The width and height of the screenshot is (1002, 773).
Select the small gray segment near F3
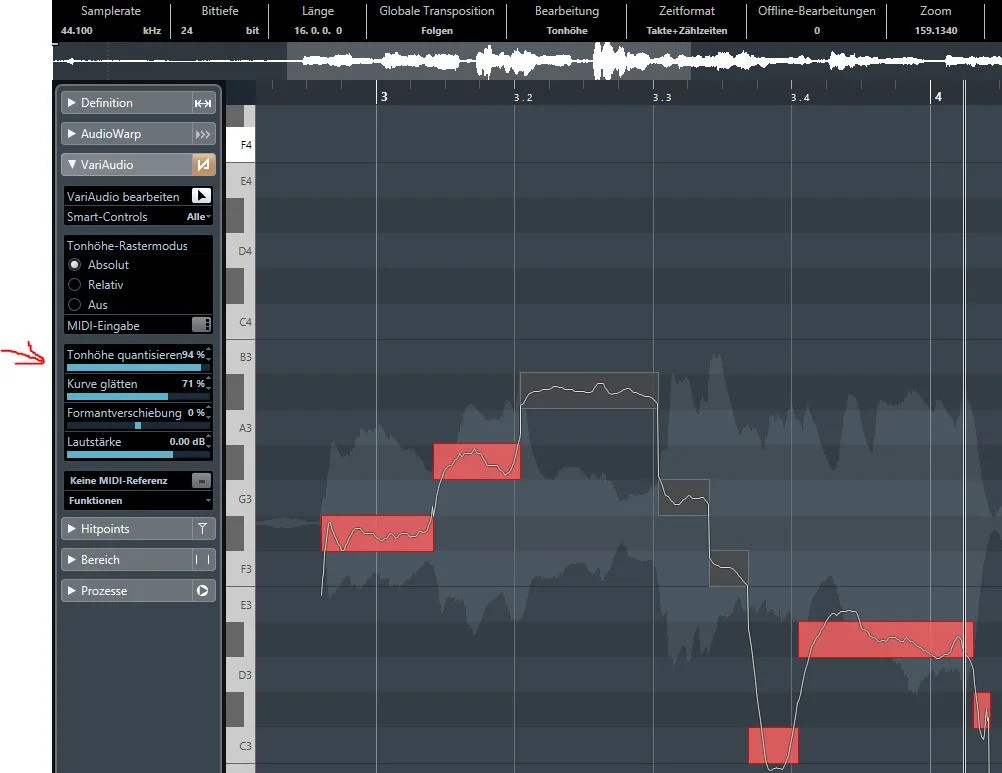point(728,568)
